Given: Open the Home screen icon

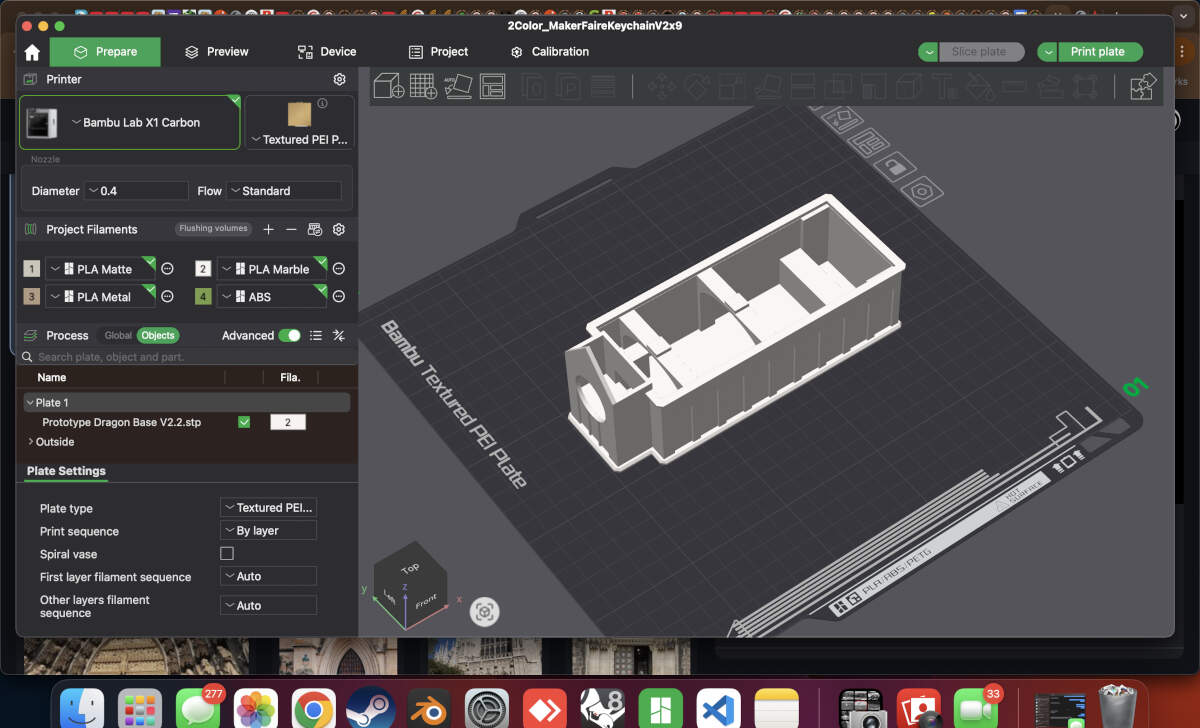Looking at the screenshot, I should (32, 52).
